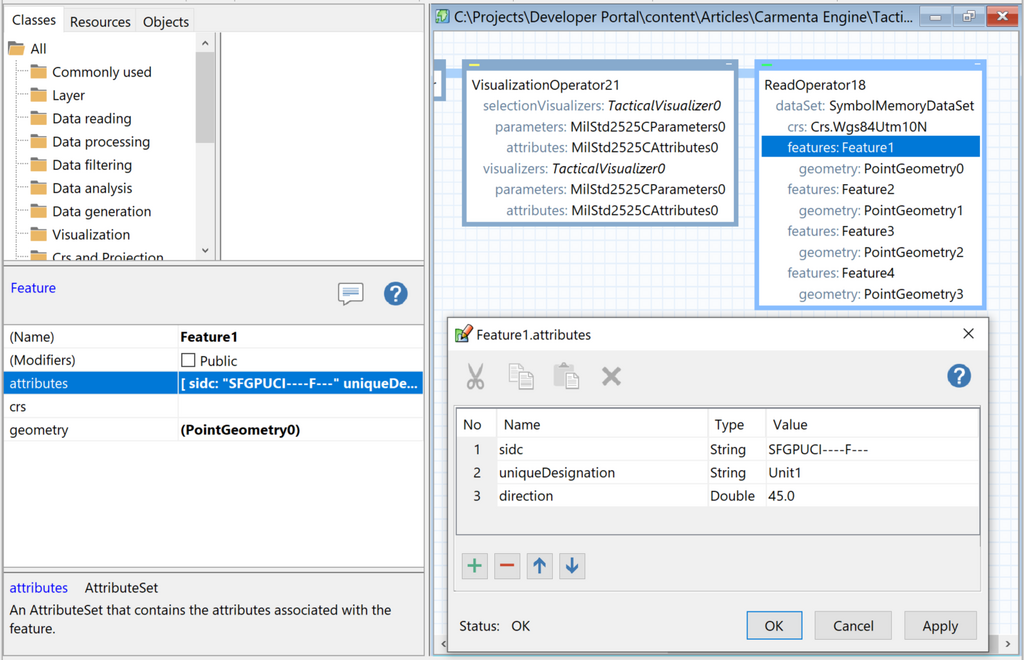This screenshot has width=1024, height=660.
Task: Select the Data reading category
Action: coord(91,119)
